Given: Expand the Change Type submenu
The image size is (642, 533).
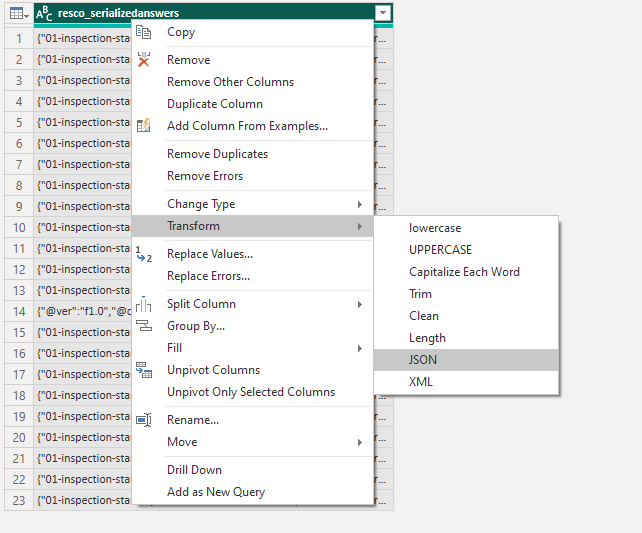Looking at the screenshot, I should pos(252,204).
